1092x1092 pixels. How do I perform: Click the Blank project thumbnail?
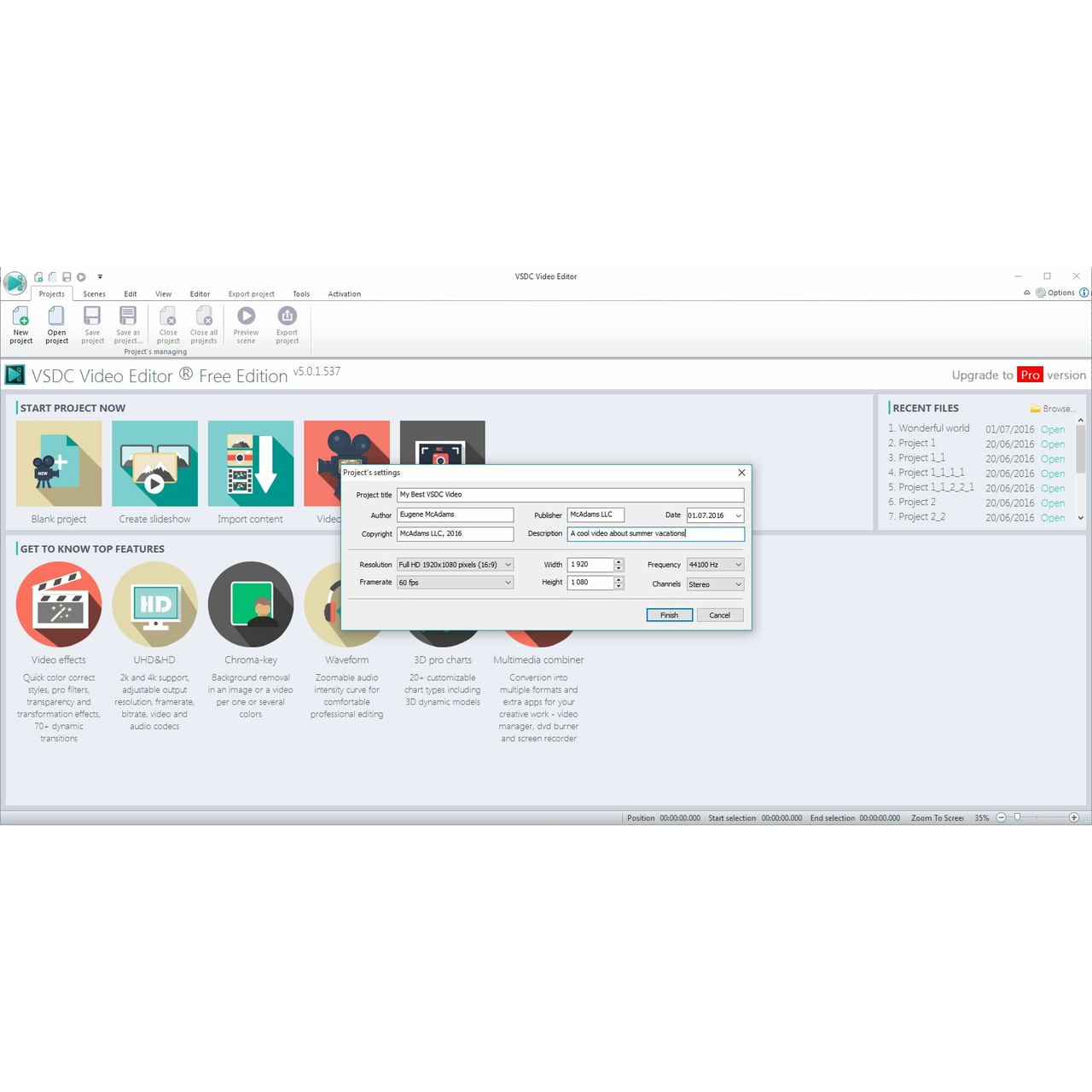tap(58, 463)
